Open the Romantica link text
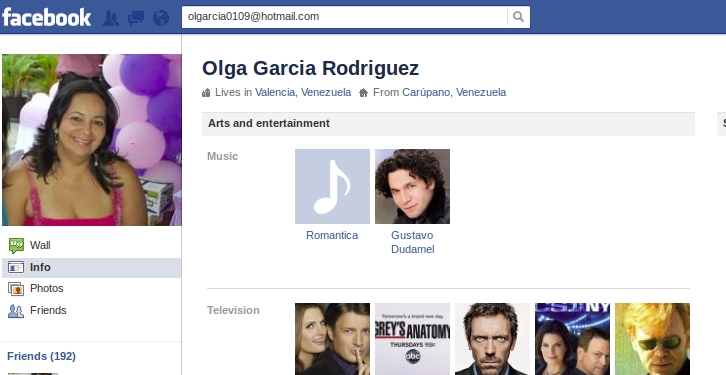This screenshot has width=726, height=375. click(332, 235)
